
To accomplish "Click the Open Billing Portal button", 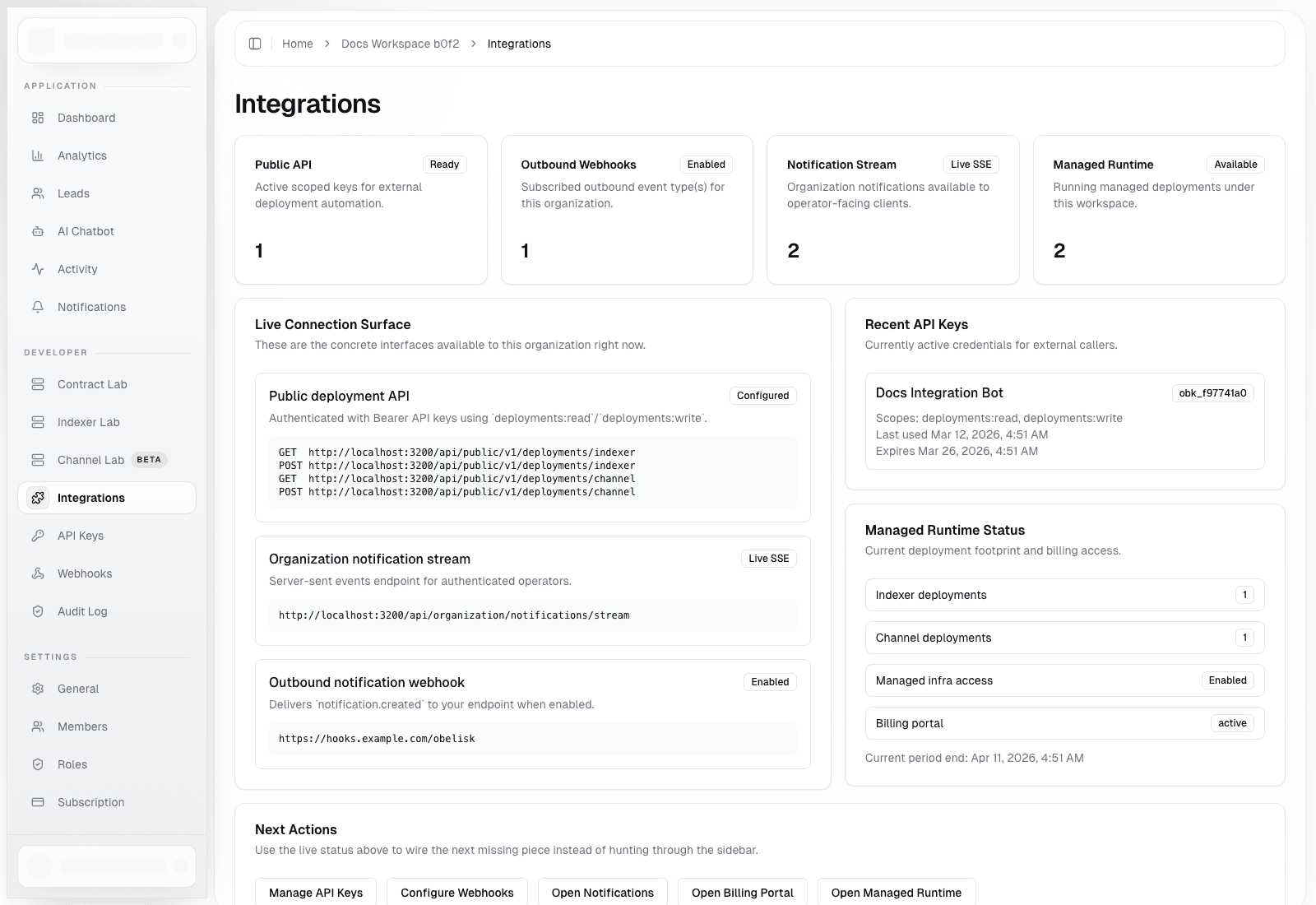I will (x=742, y=893).
